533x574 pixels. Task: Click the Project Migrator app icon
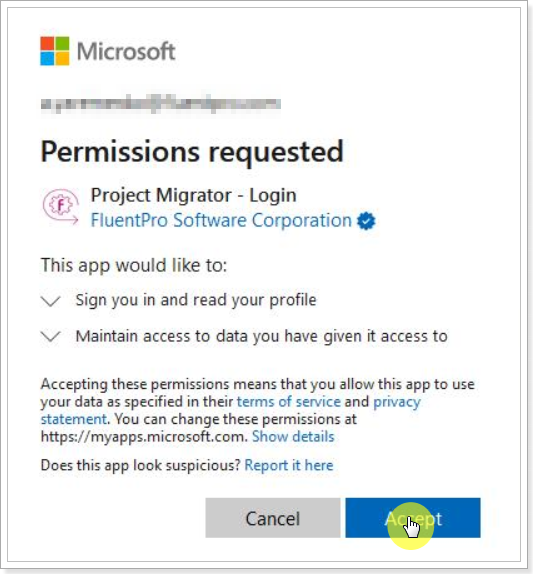61,206
